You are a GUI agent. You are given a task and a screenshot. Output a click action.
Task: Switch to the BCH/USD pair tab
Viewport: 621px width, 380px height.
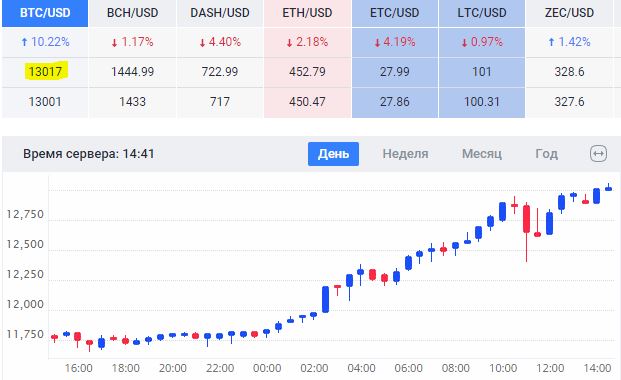pyautogui.click(x=132, y=13)
